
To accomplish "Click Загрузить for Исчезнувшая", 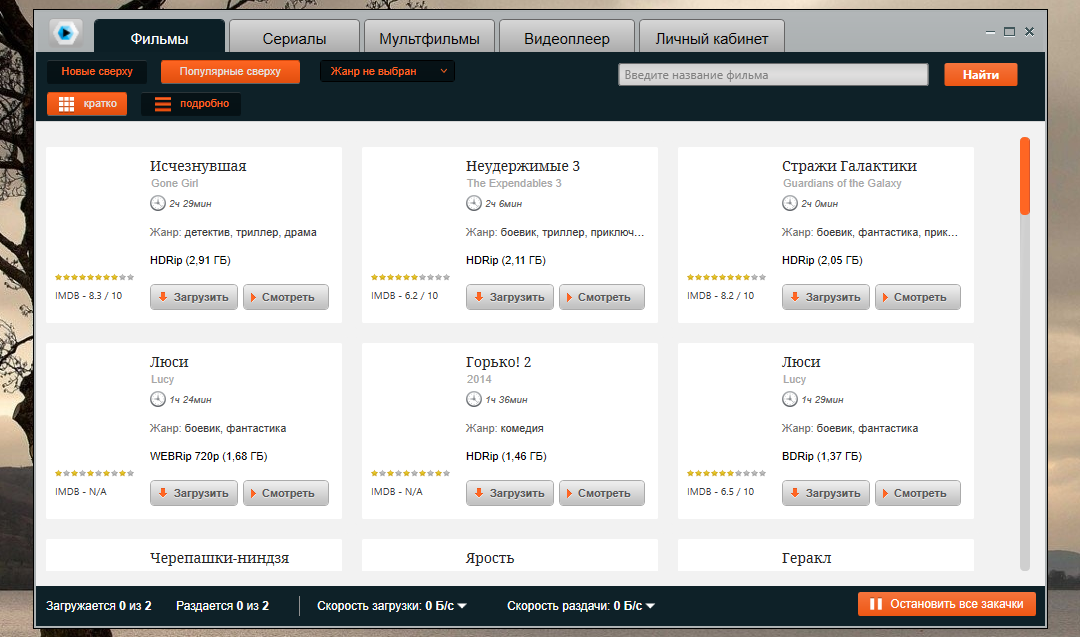I will pos(195,297).
